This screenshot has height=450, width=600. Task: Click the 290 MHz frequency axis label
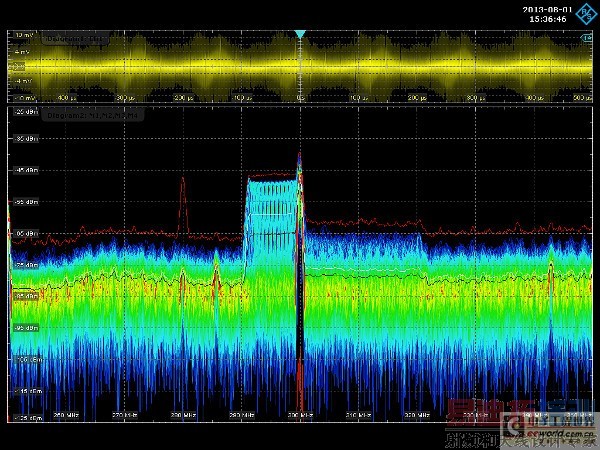242,415
